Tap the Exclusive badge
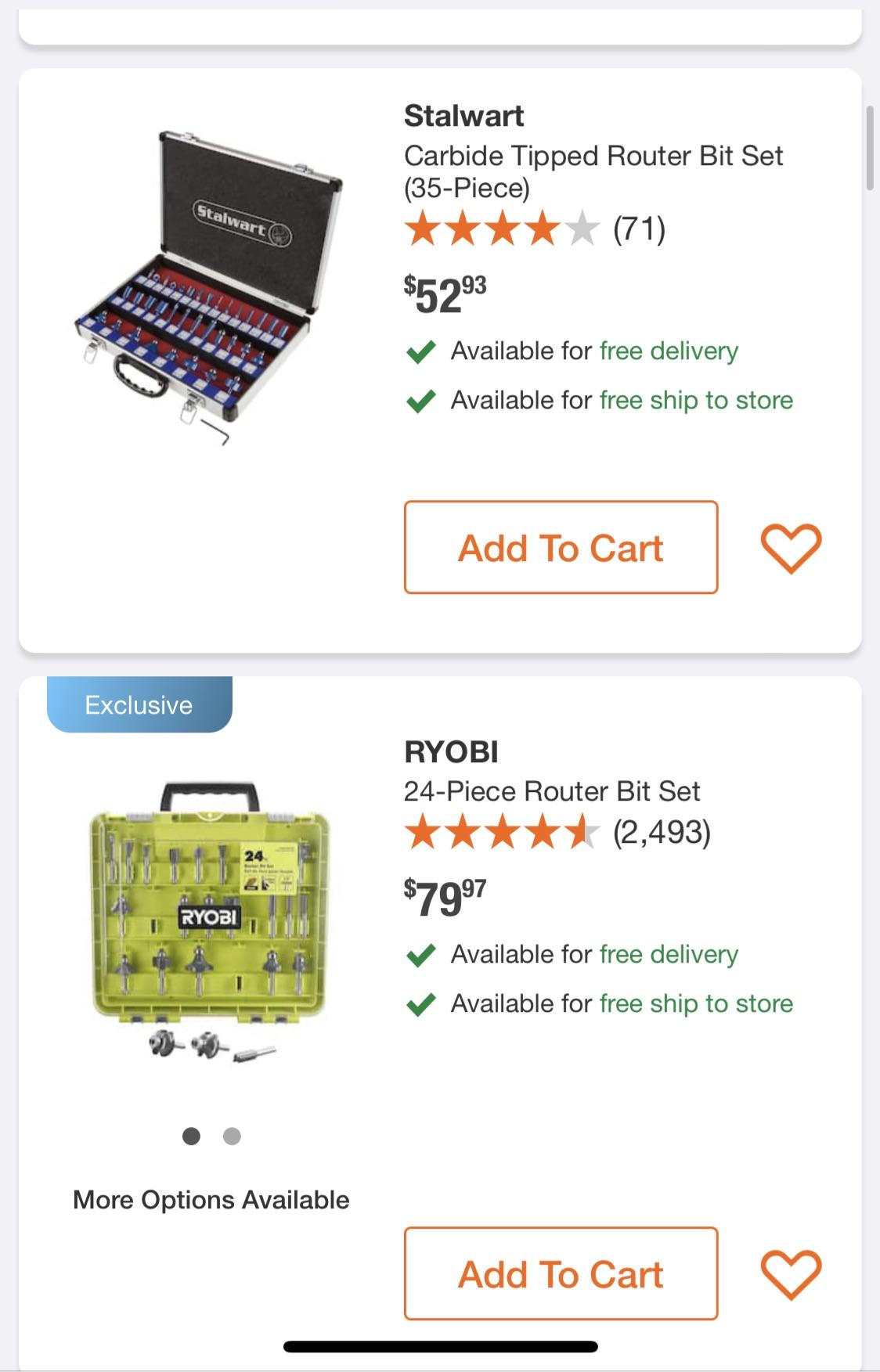 tap(138, 704)
